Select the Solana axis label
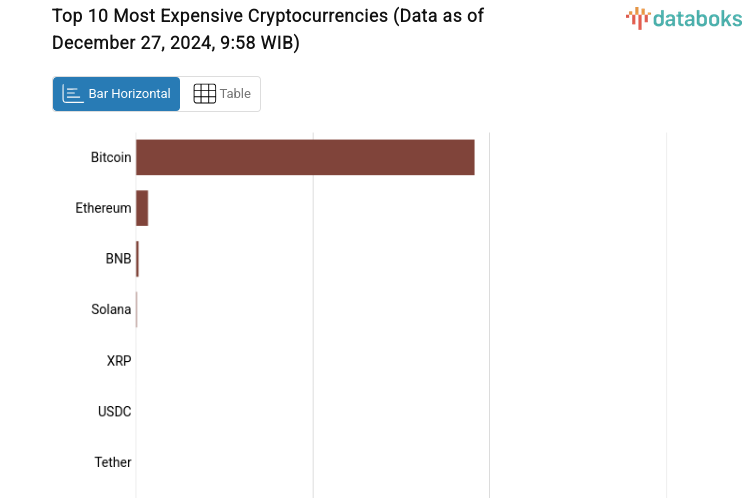 click(111, 309)
